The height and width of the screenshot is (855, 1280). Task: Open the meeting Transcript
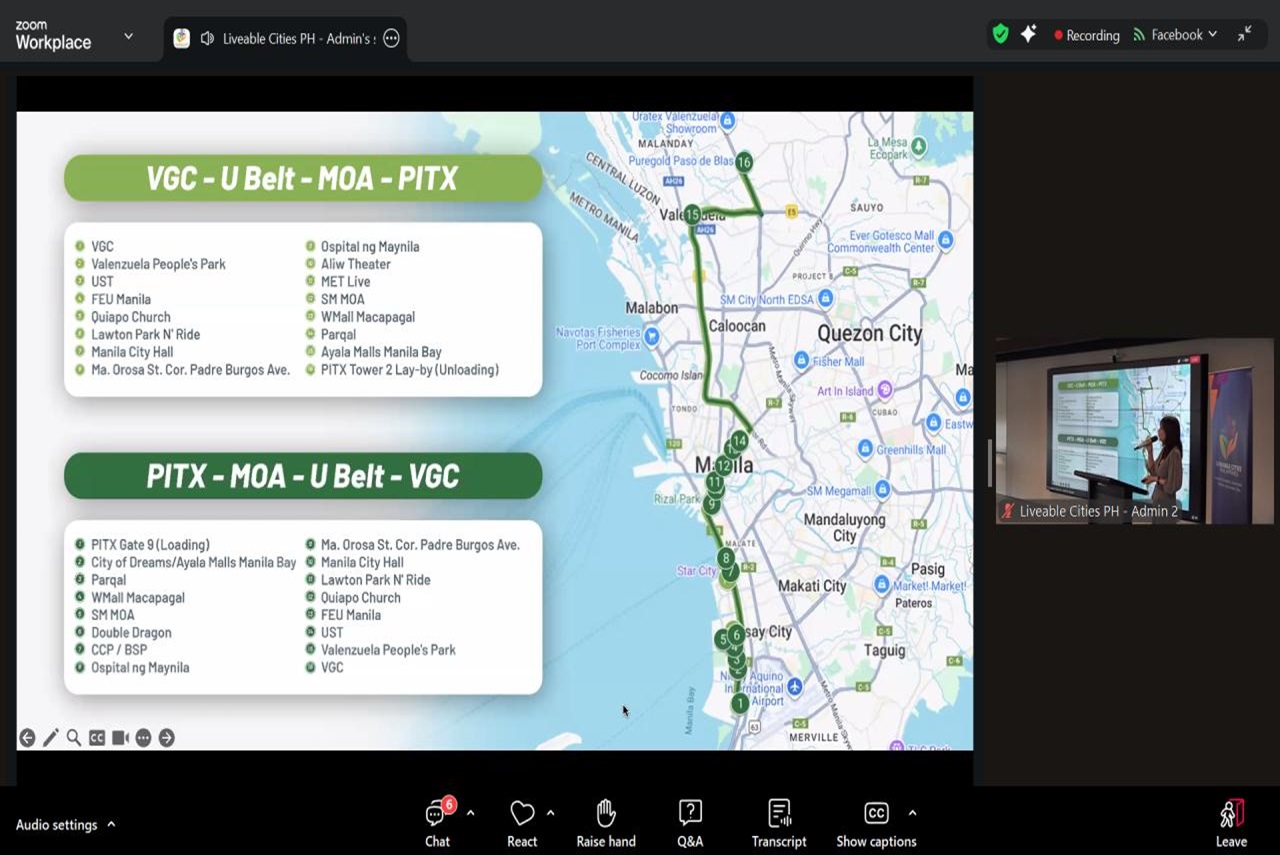tap(779, 814)
